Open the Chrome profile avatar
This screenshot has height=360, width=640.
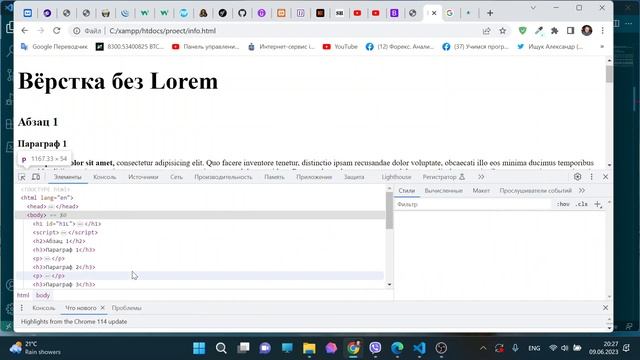[x=587, y=31]
